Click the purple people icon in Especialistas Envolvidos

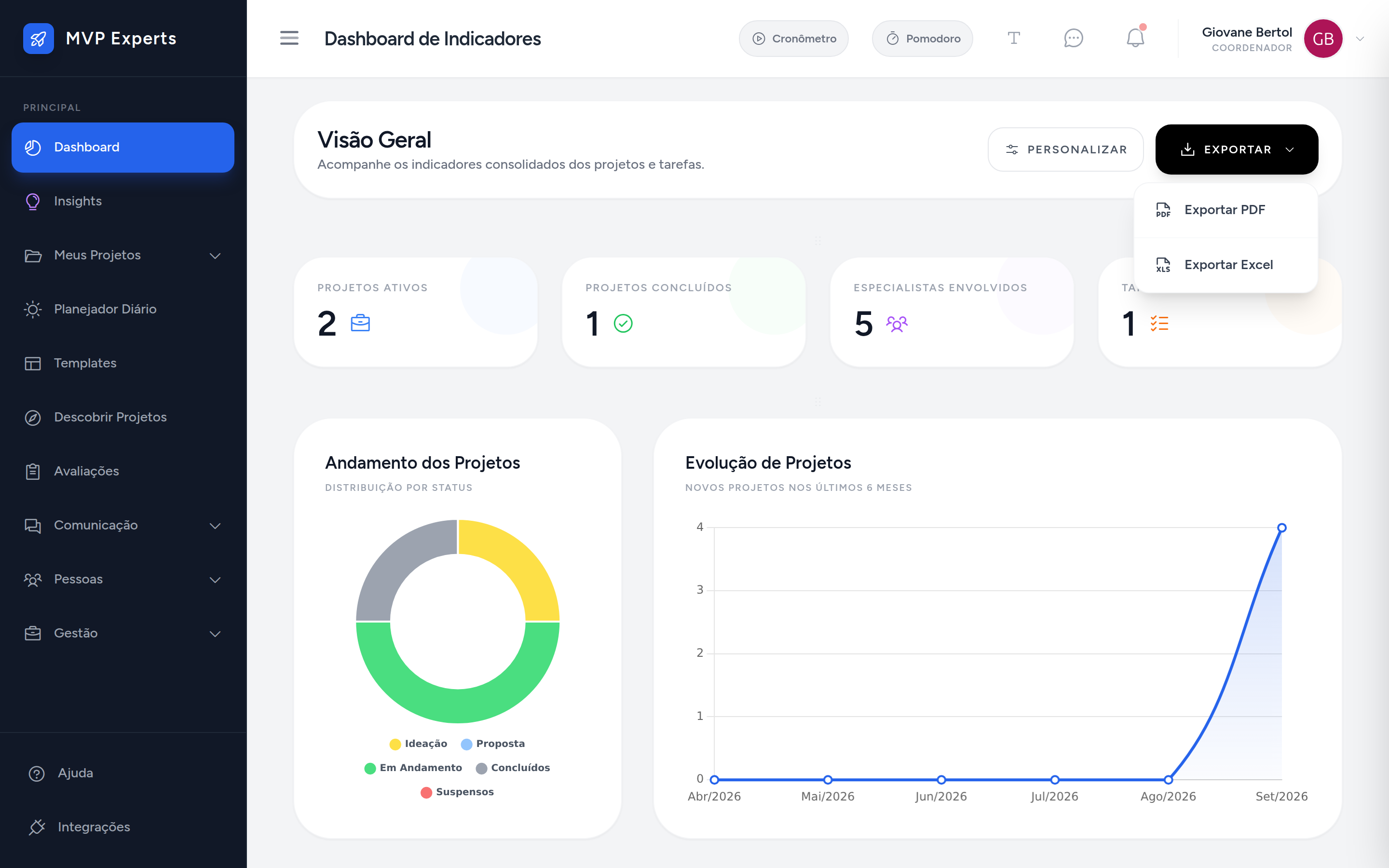[897, 324]
